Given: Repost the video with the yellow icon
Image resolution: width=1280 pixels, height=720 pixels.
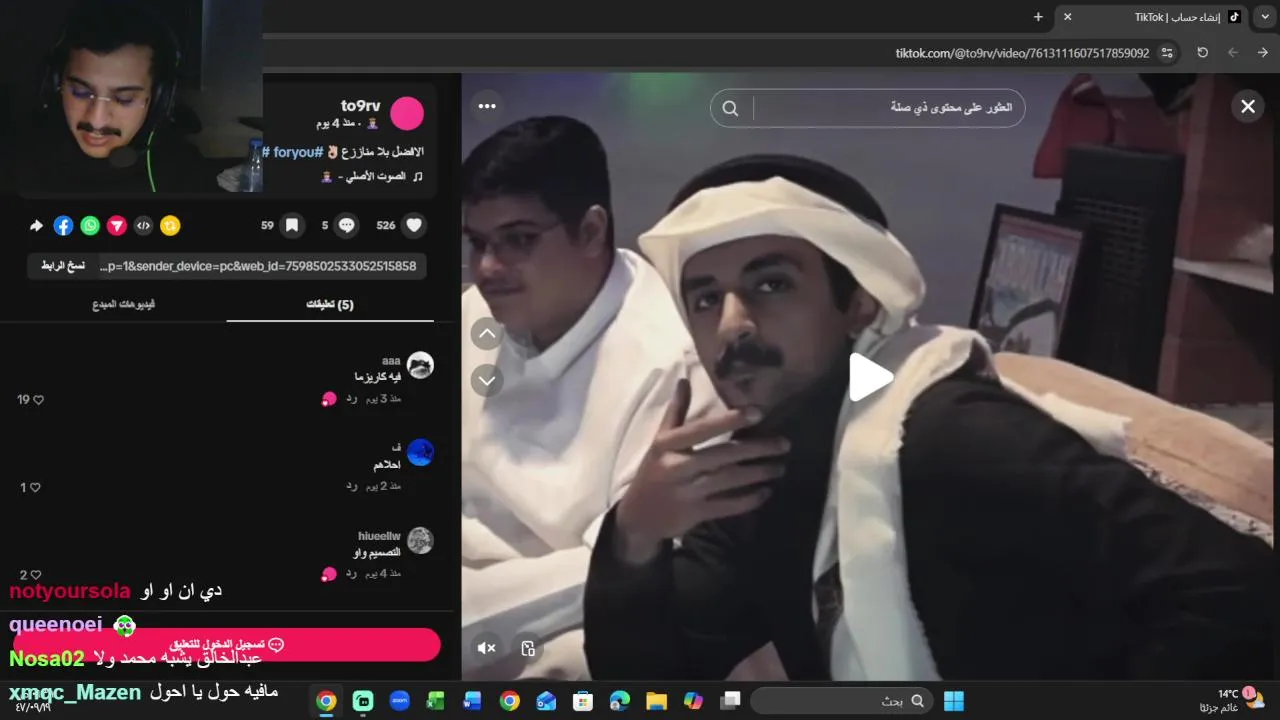Looking at the screenshot, I should [x=171, y=226].
